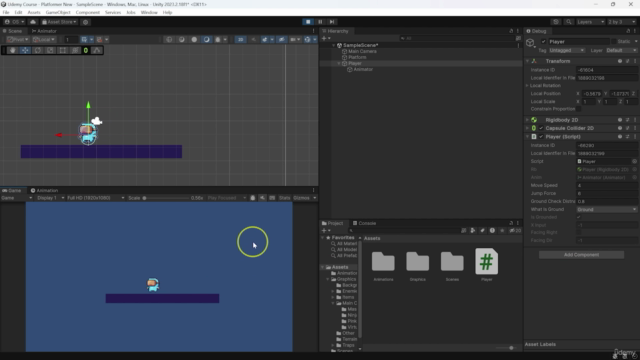Open the settings gear in top toolbar

pyautogui.click(x=85, y=22)
